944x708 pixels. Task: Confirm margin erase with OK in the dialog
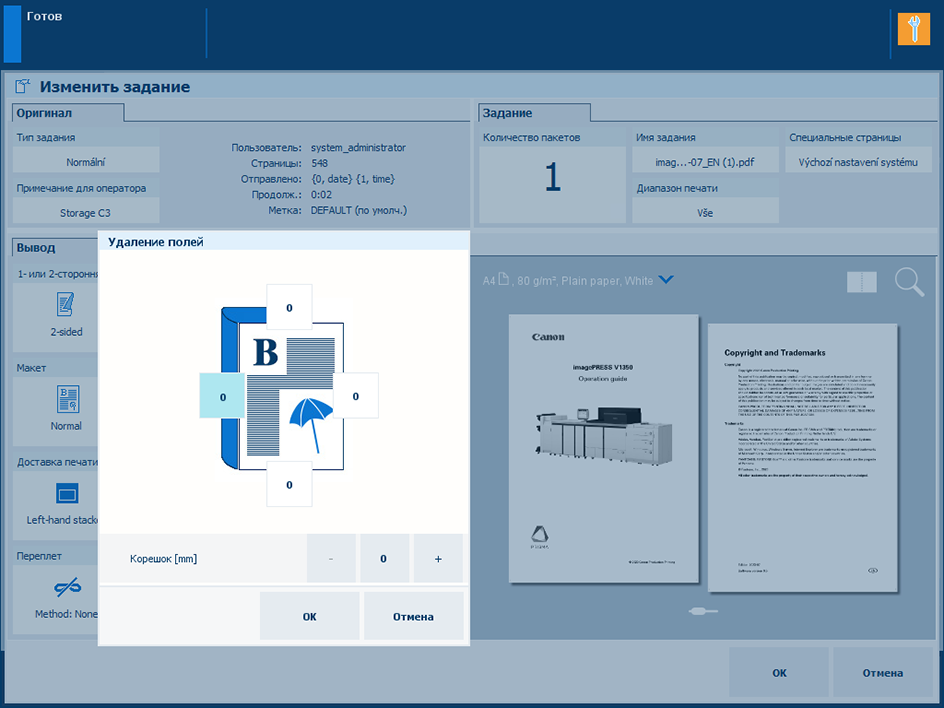click(x=309, y=616)
